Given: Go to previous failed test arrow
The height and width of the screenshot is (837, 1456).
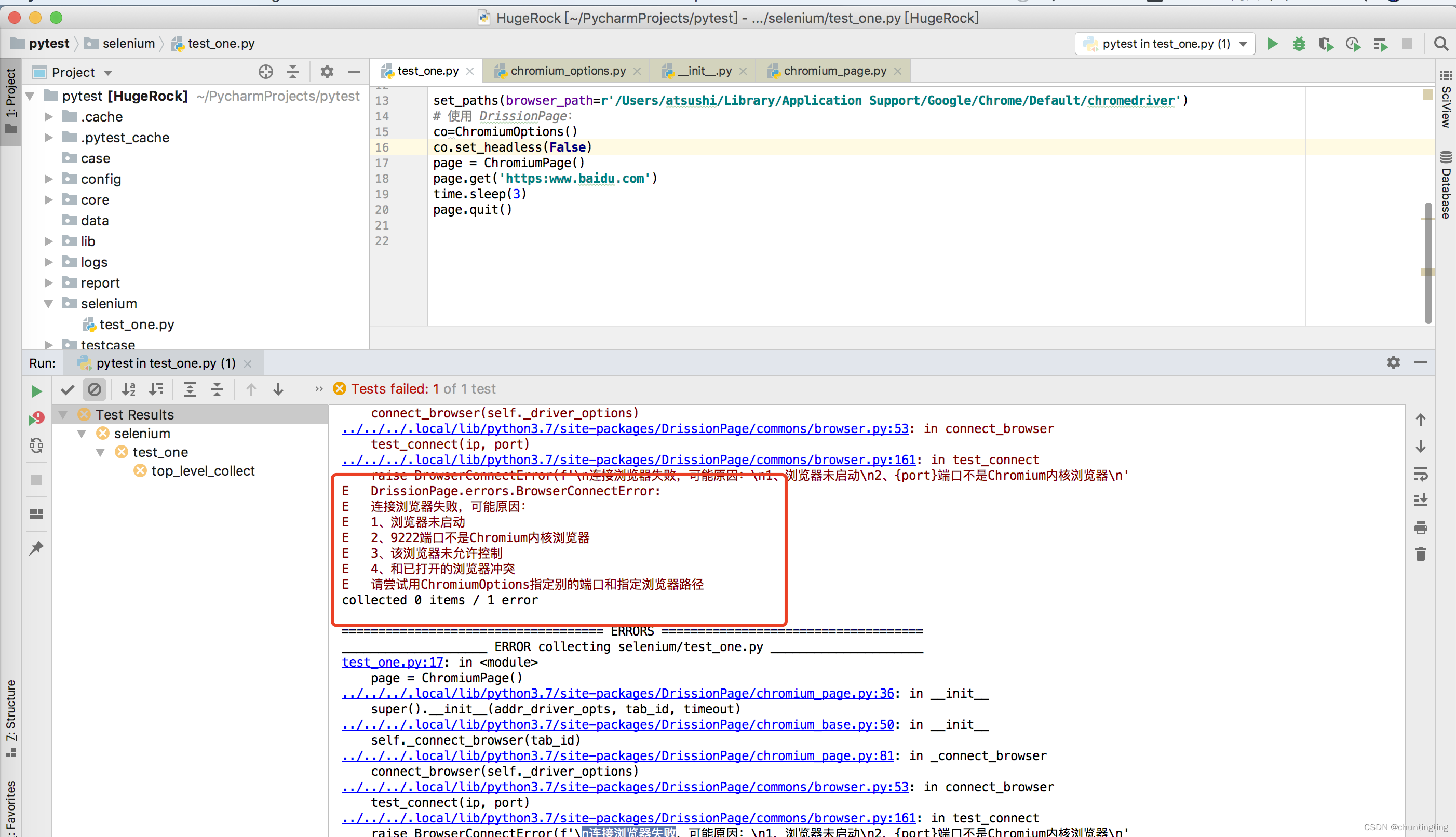Looking at the screenshot, I should coord(251,389).
